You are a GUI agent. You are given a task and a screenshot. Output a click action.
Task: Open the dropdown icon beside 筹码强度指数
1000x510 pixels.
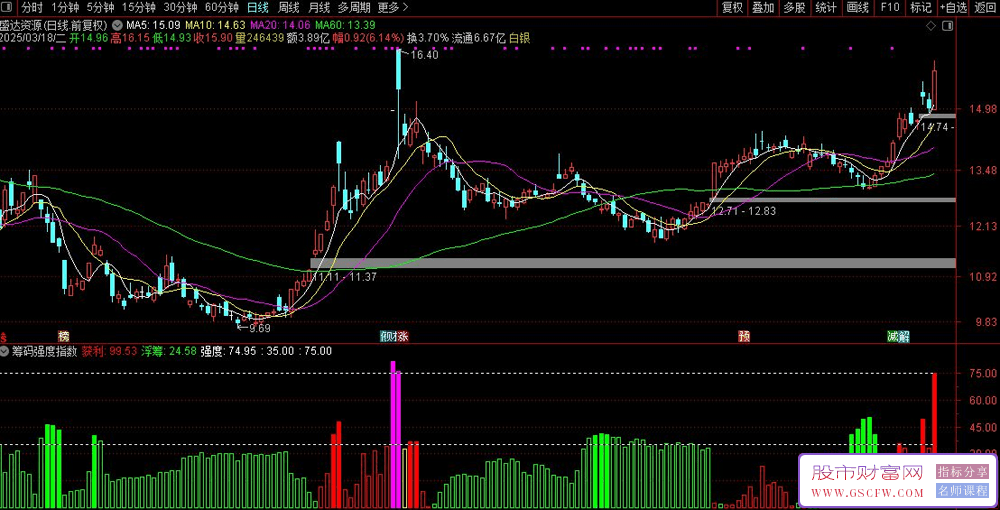[4, 351]
